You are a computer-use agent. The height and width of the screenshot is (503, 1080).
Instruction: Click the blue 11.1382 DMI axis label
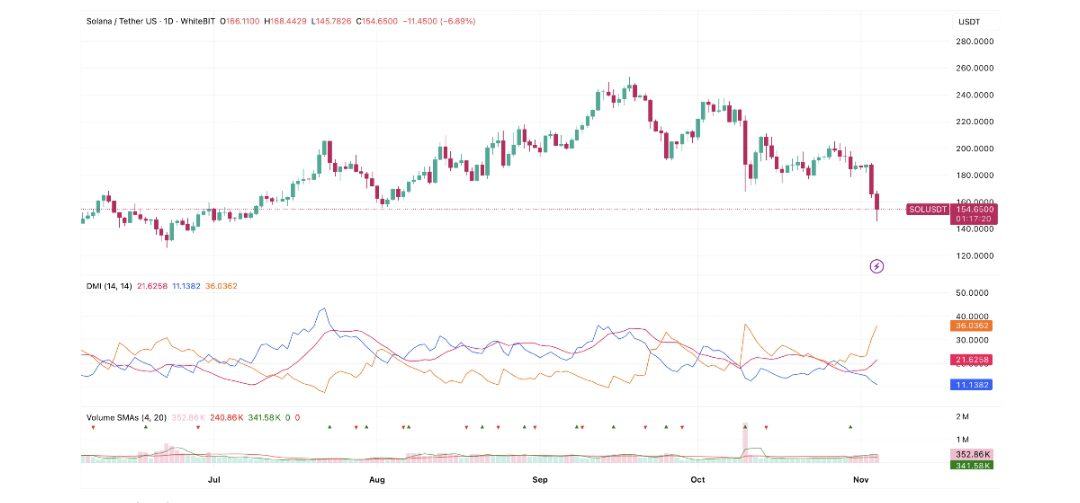click(974, 384)
